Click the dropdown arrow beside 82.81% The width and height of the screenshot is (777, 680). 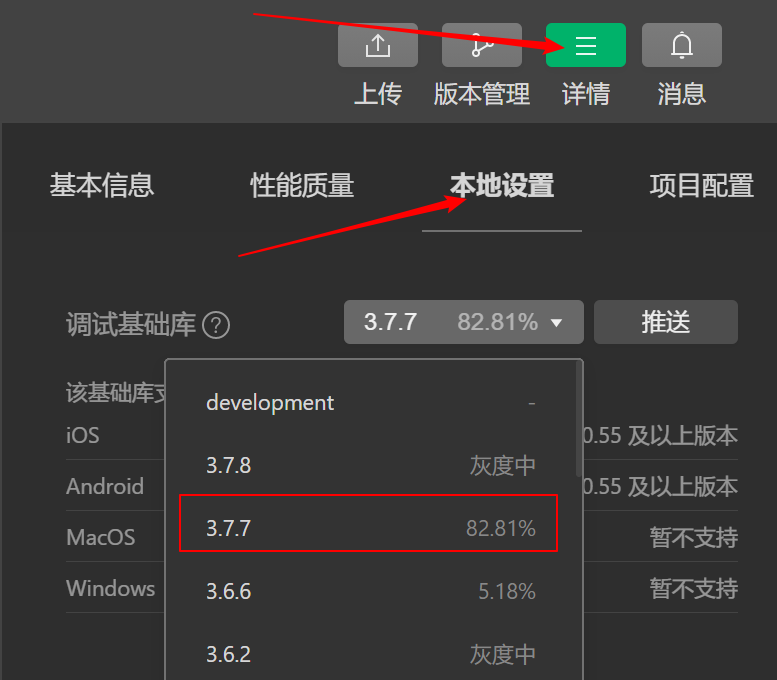tap(556, 323)
